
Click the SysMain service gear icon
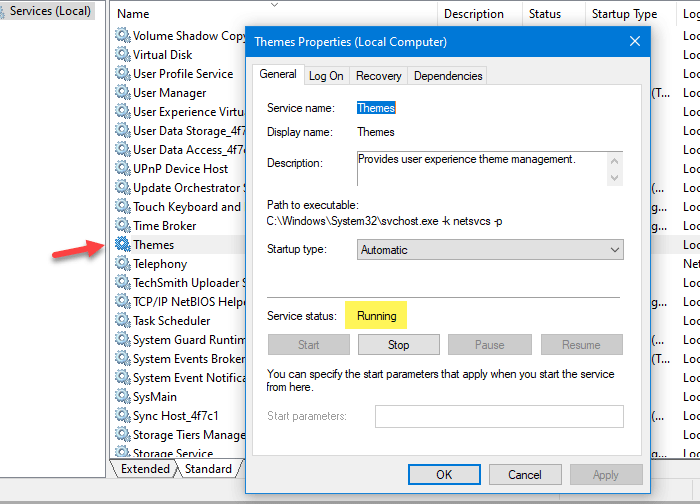[x=123, y=397]
